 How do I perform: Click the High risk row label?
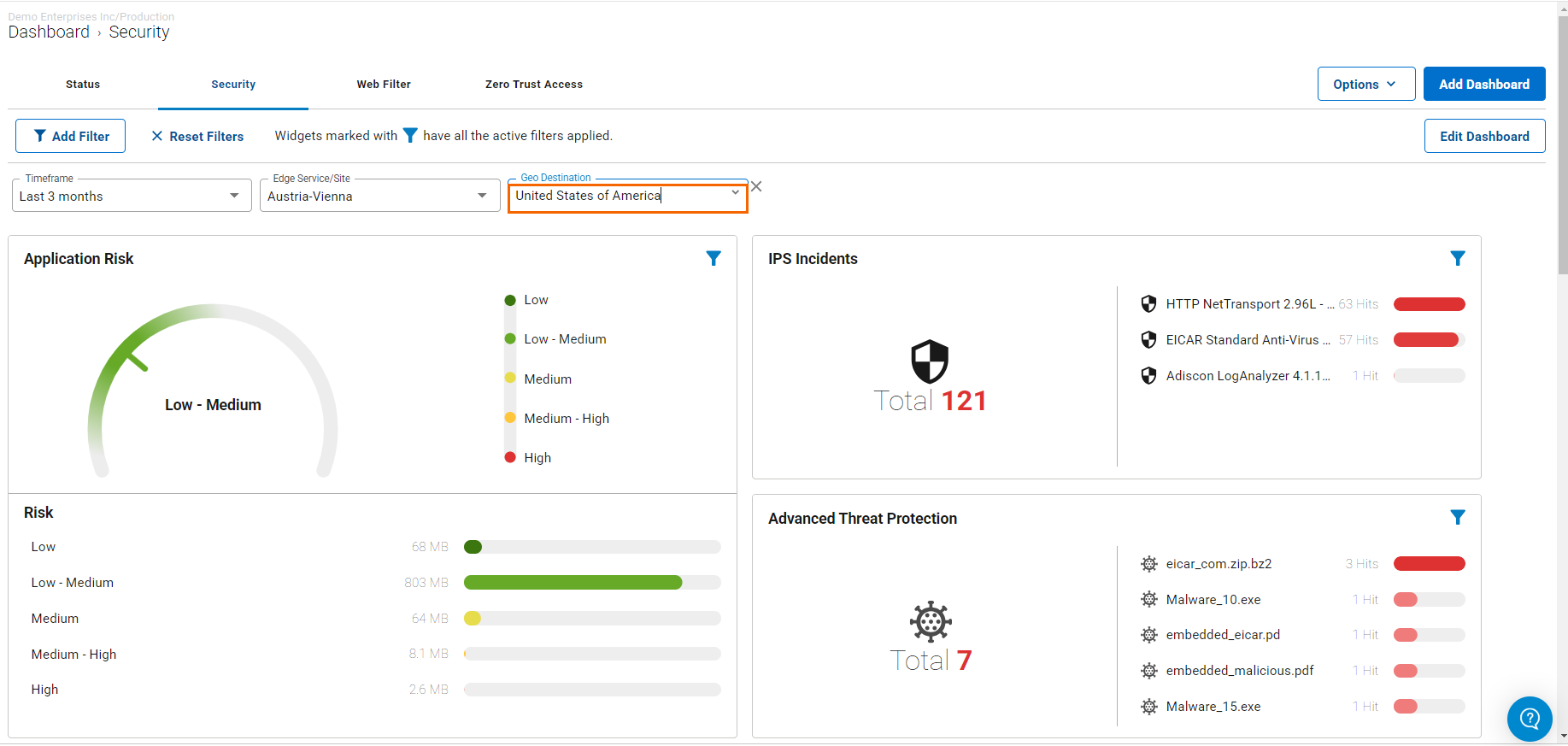point(44,689)
